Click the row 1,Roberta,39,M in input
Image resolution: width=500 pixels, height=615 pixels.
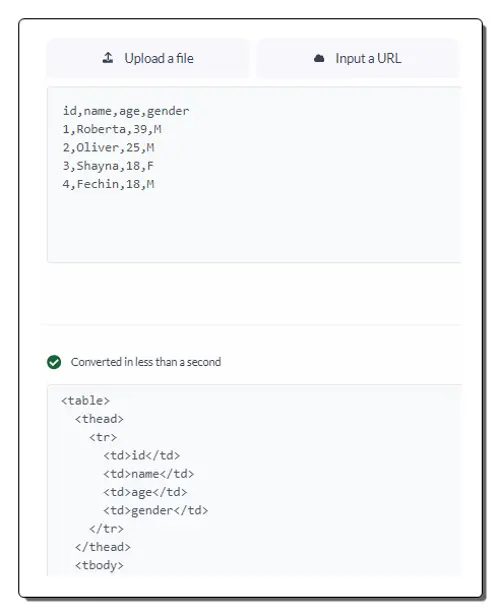pyautogui.click(x=112, y=129)
